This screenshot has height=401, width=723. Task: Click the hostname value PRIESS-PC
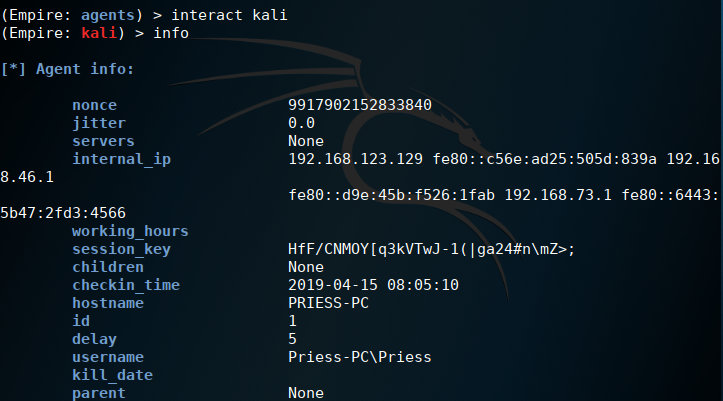click(x=328, y=303)
